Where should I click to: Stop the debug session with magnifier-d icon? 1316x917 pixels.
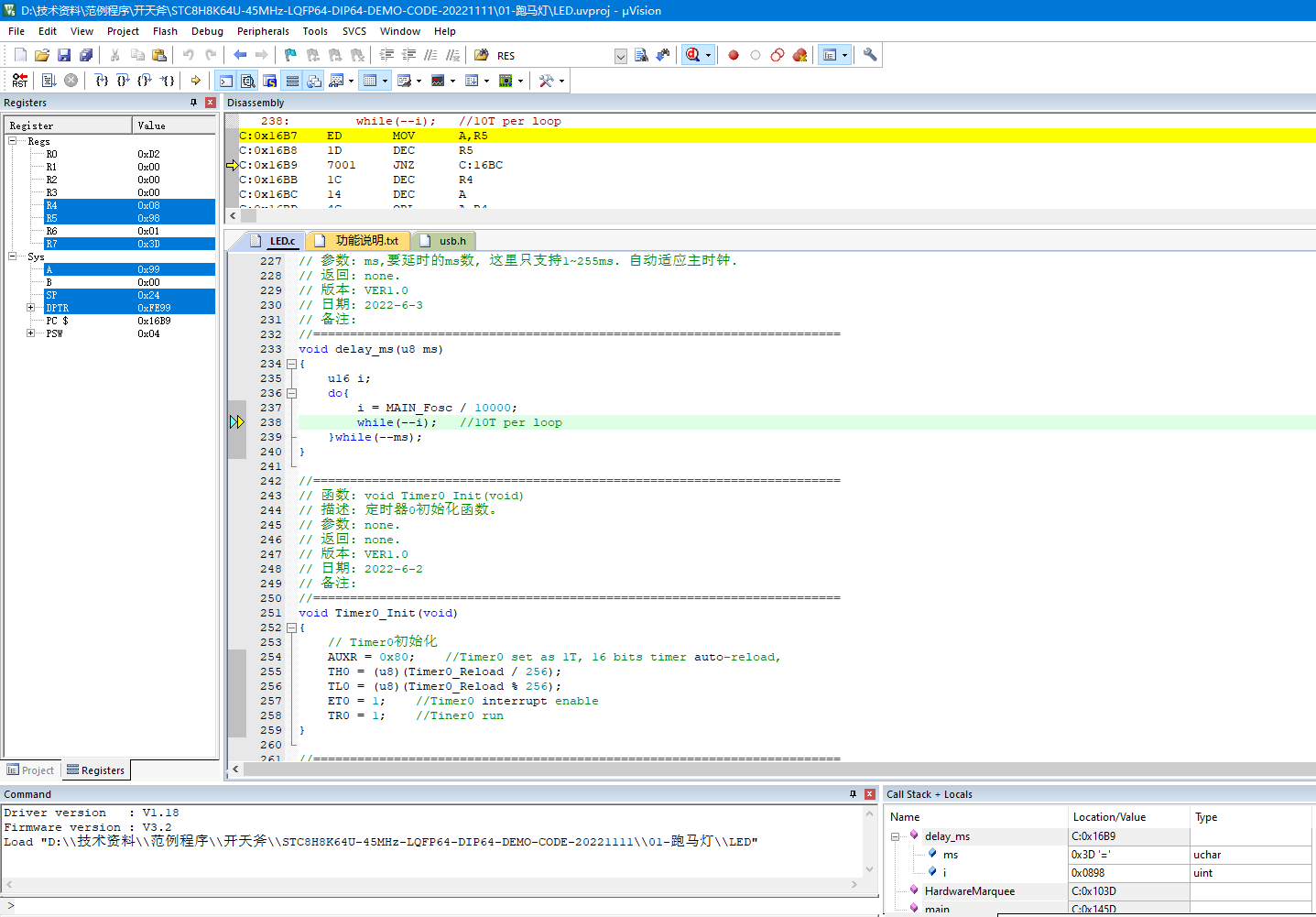693,55
